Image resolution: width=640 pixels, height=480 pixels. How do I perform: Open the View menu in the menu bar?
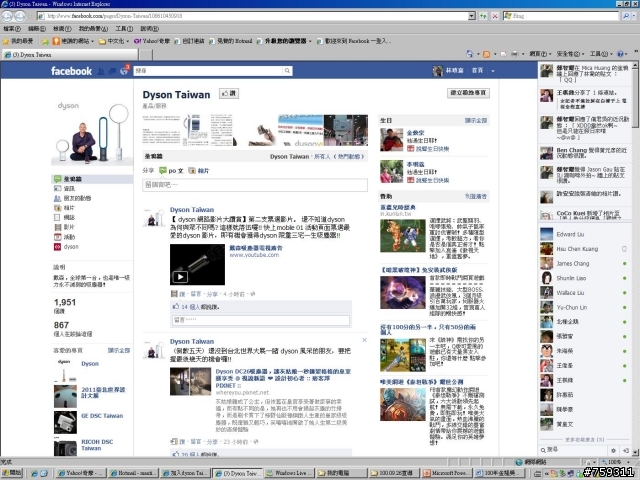point(62,29)
